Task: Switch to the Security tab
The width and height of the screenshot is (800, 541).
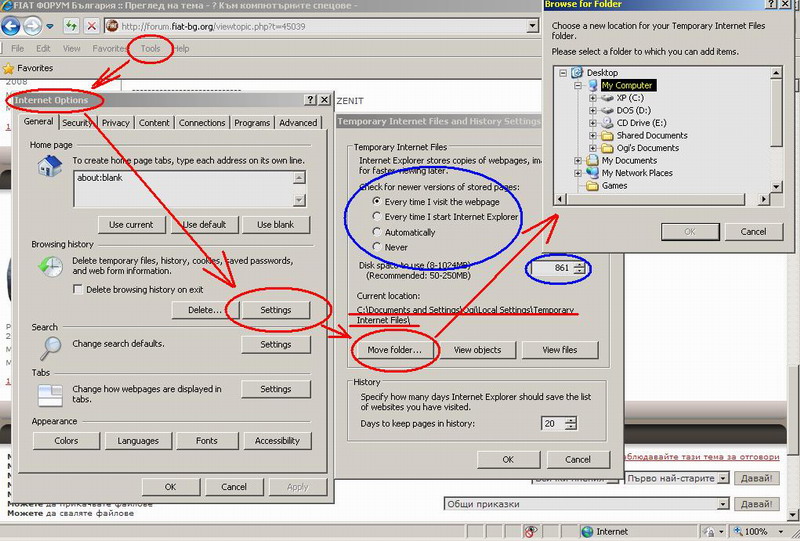Action: coord(77,122)
